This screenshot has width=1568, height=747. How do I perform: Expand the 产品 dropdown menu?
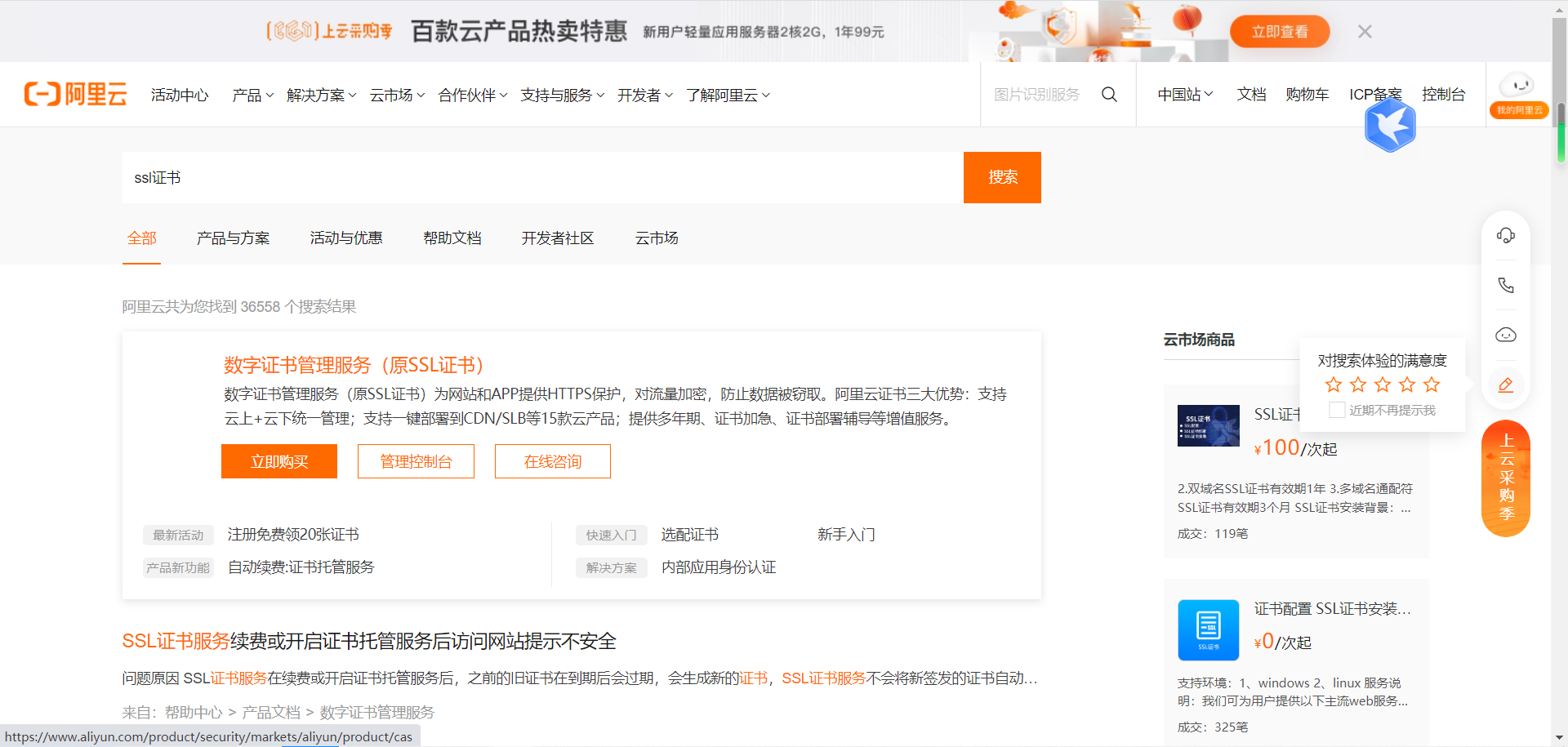click(x=253, y=96)
